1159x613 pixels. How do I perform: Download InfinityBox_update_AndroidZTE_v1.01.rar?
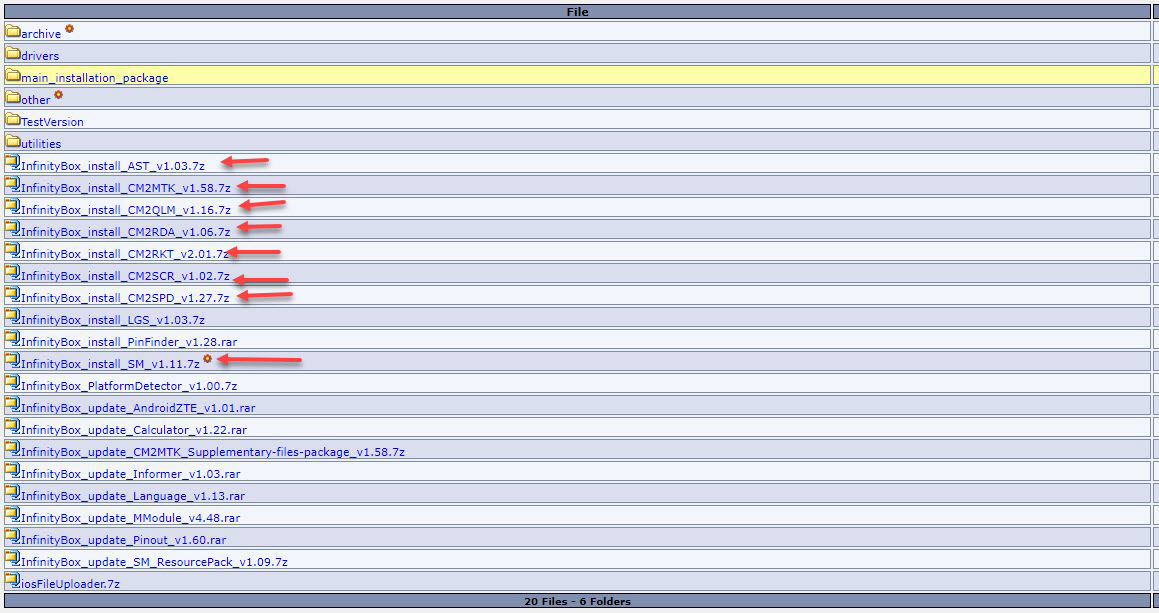point(138,407)
